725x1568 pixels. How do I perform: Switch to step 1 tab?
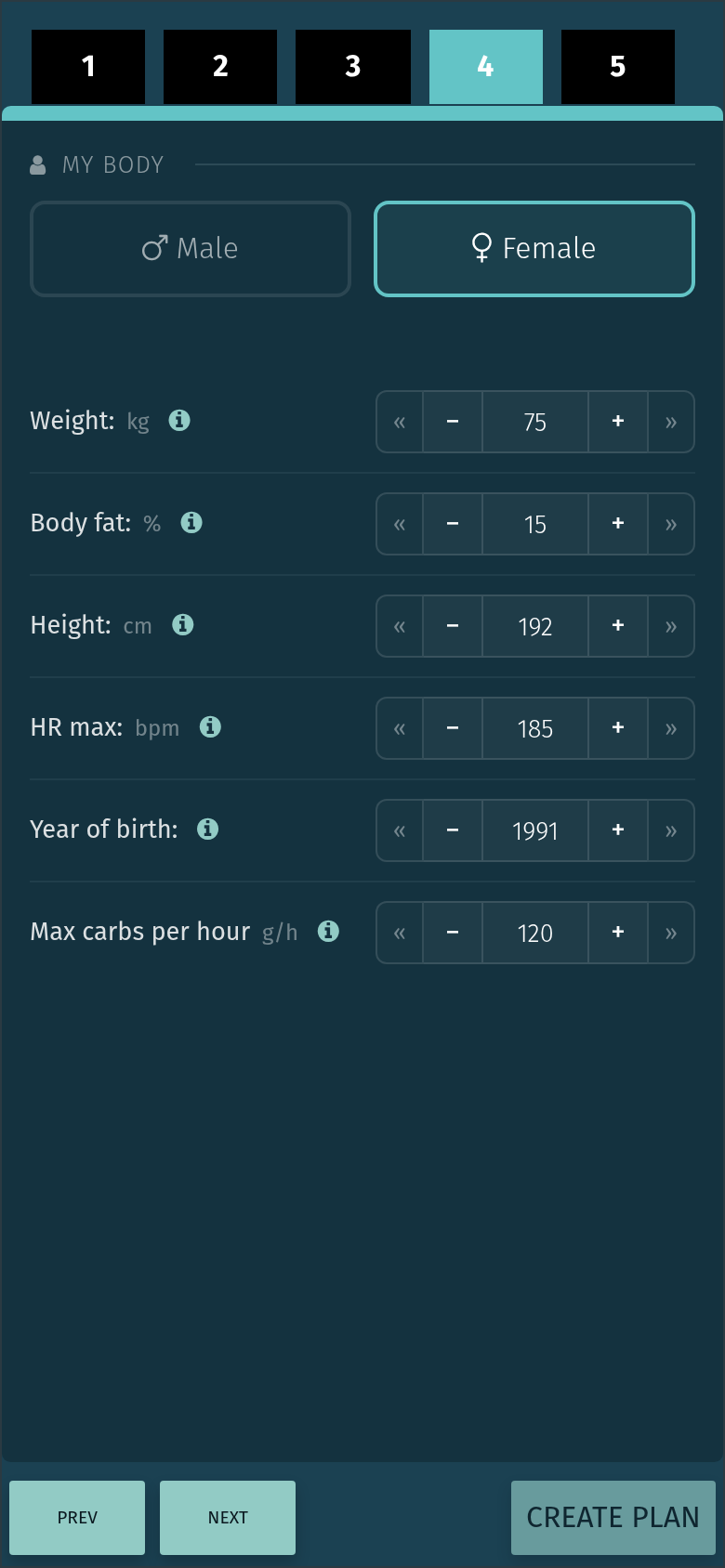click(88, 67)
